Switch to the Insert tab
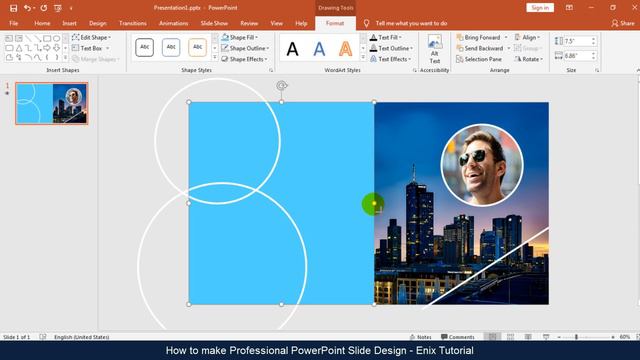Image resolution: width=640 pixels, height=360 pixels. 69,23
